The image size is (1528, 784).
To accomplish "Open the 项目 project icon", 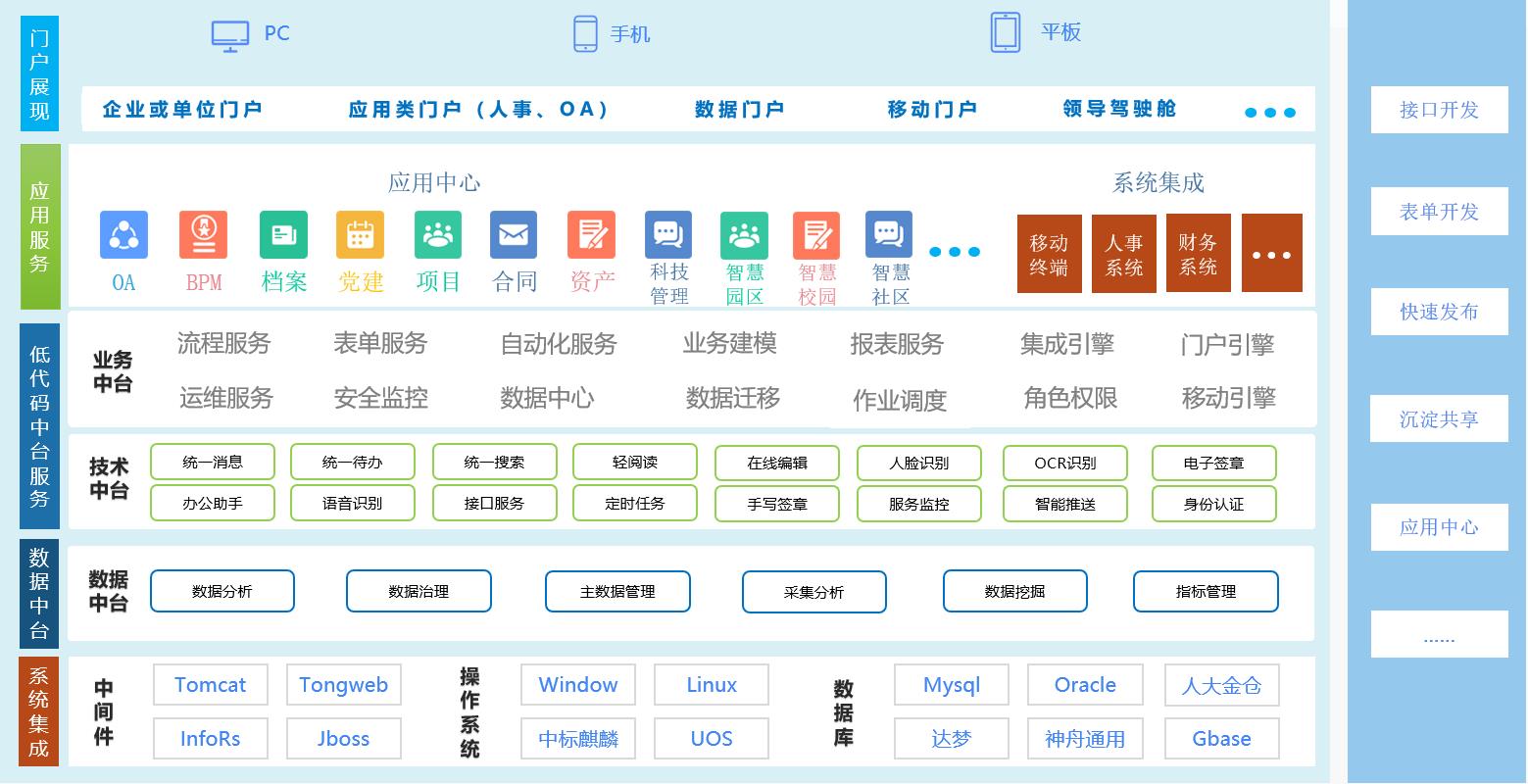I will (437, 235).
